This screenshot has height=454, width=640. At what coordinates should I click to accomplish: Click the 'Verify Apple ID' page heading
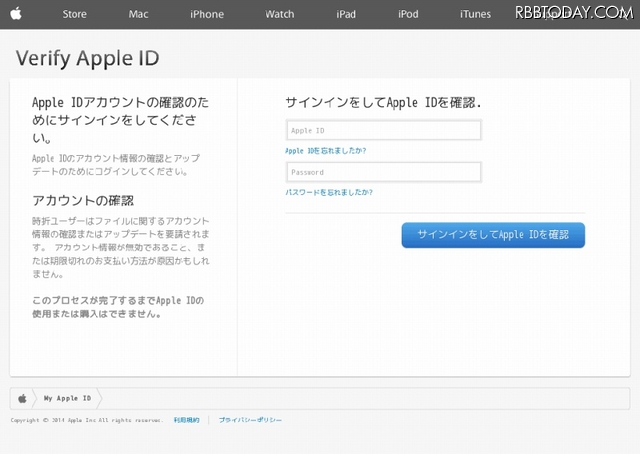pyautogui.click(x=88, y=56)
